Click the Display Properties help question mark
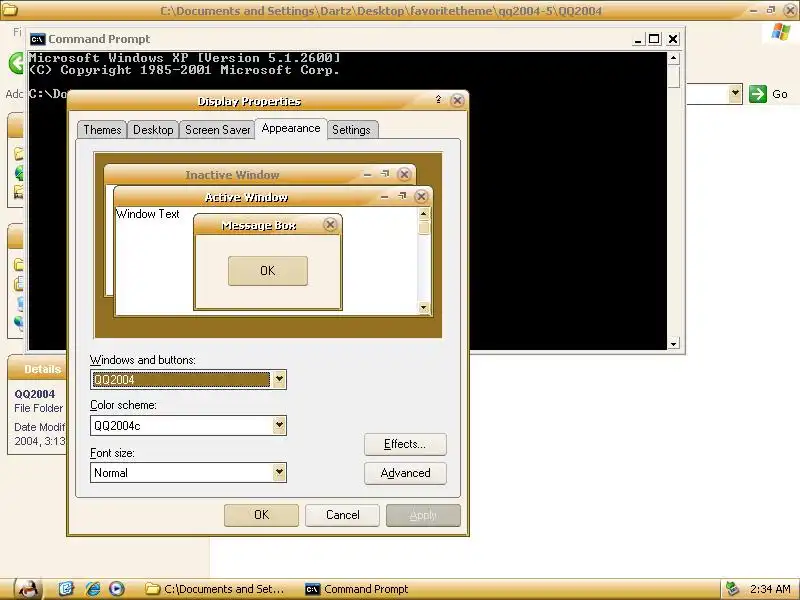The height and width of the screenshot is (600, 800). pos(438,100)
